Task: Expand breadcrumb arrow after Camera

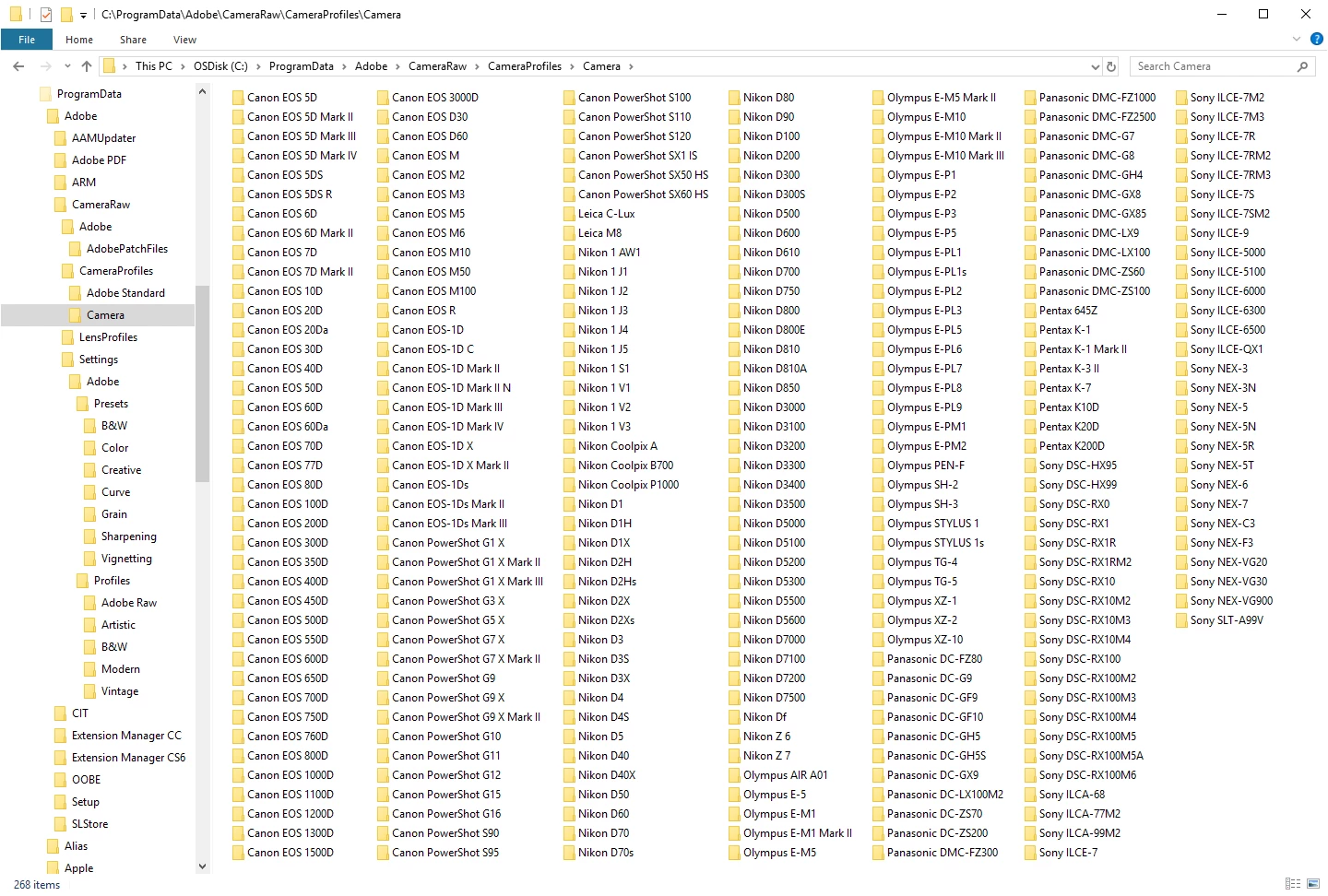Action: coord(631,66)
